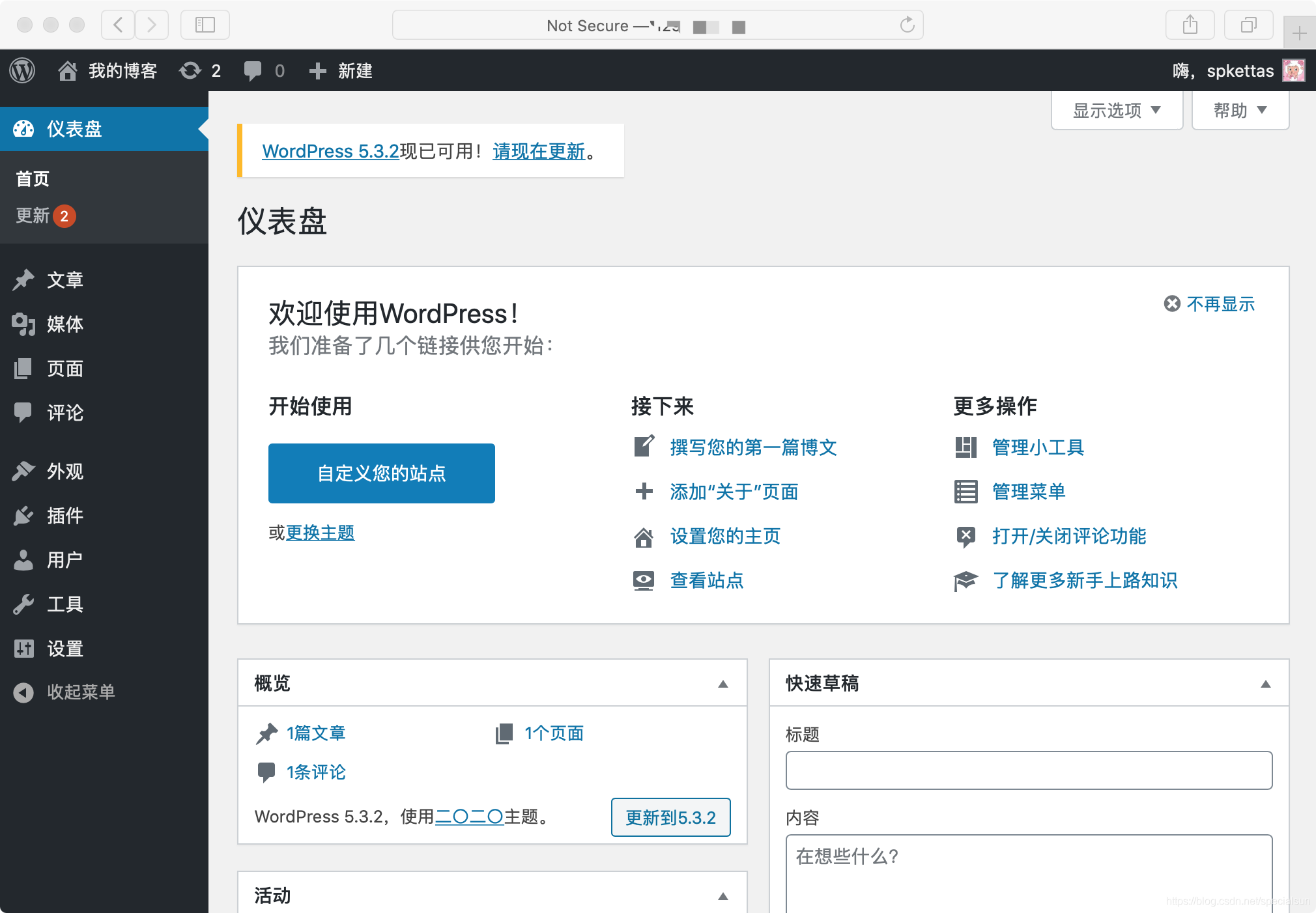Click the 更新到5.3.2 button
The height and width of the screenshot is (913, 1316).
(x=671, y=817)
